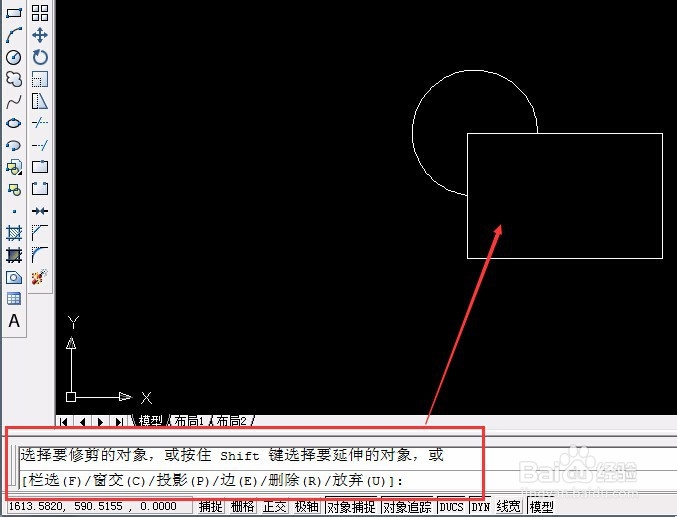This screenshot has height=517, width=677.
Task: Toggle 捕捉 snap mode in status bar
Action: (211, 507)
